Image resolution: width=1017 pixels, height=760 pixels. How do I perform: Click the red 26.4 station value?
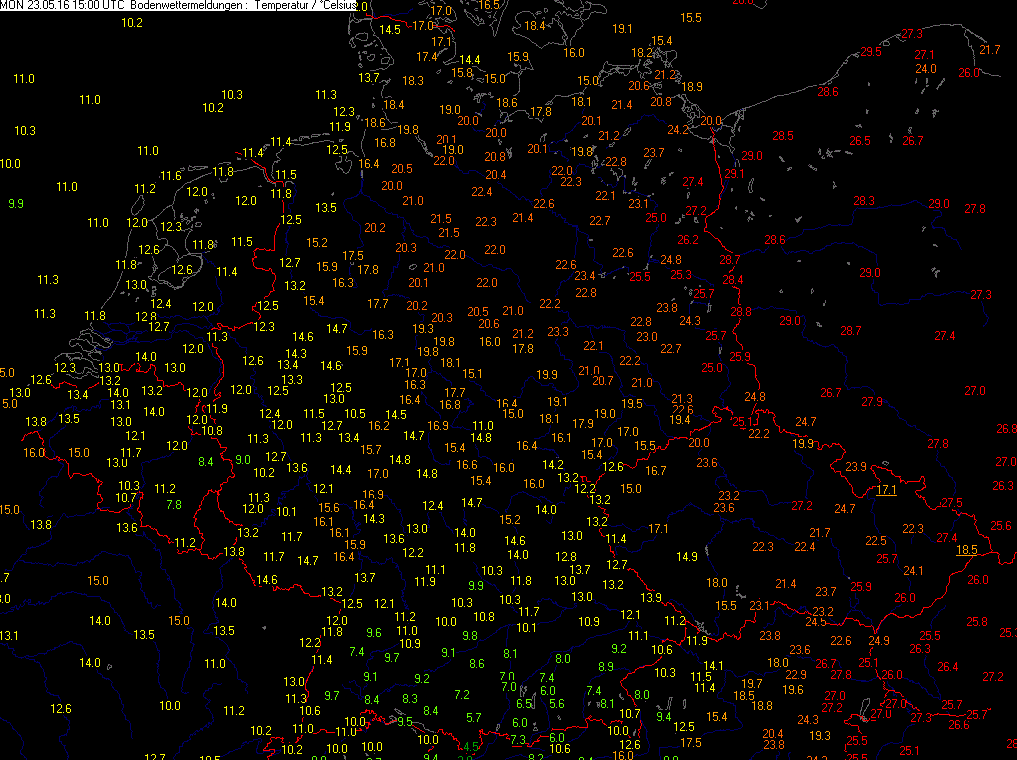pos(947,667)
